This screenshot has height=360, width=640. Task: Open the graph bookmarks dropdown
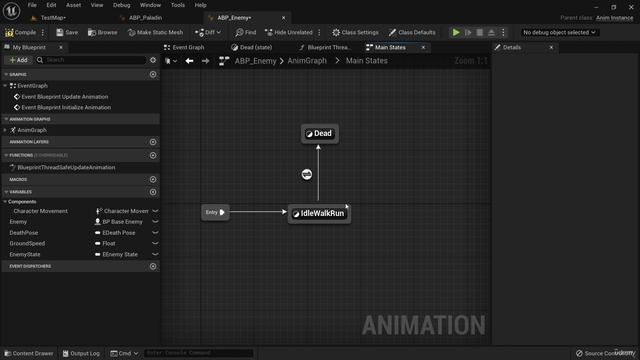[171, 61]
